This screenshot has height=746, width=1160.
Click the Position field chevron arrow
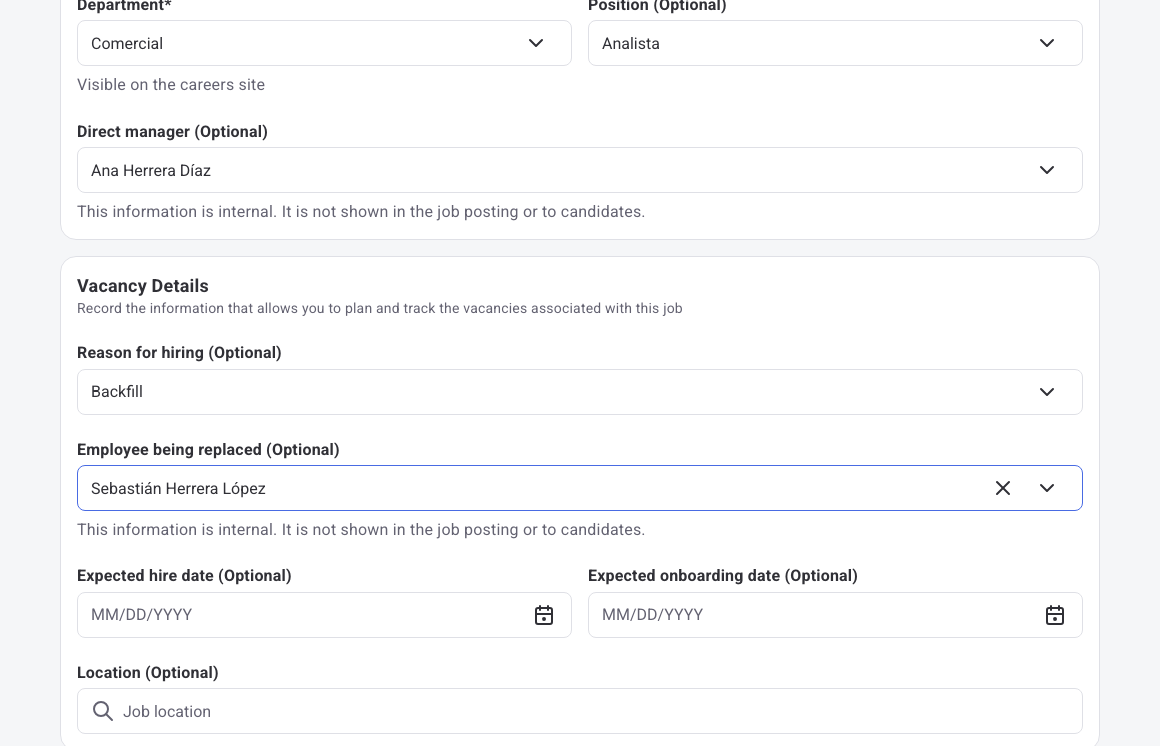[x=1047, y=43]
